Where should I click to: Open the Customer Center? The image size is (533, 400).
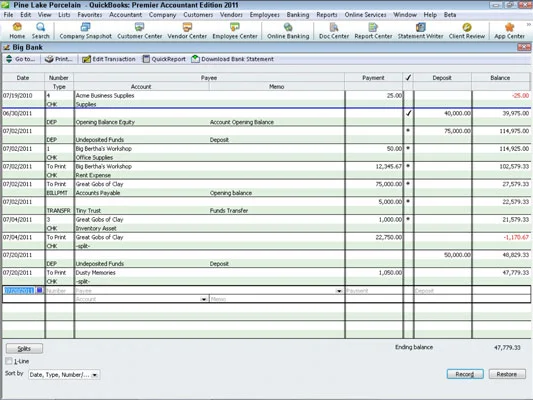point(139,31)
